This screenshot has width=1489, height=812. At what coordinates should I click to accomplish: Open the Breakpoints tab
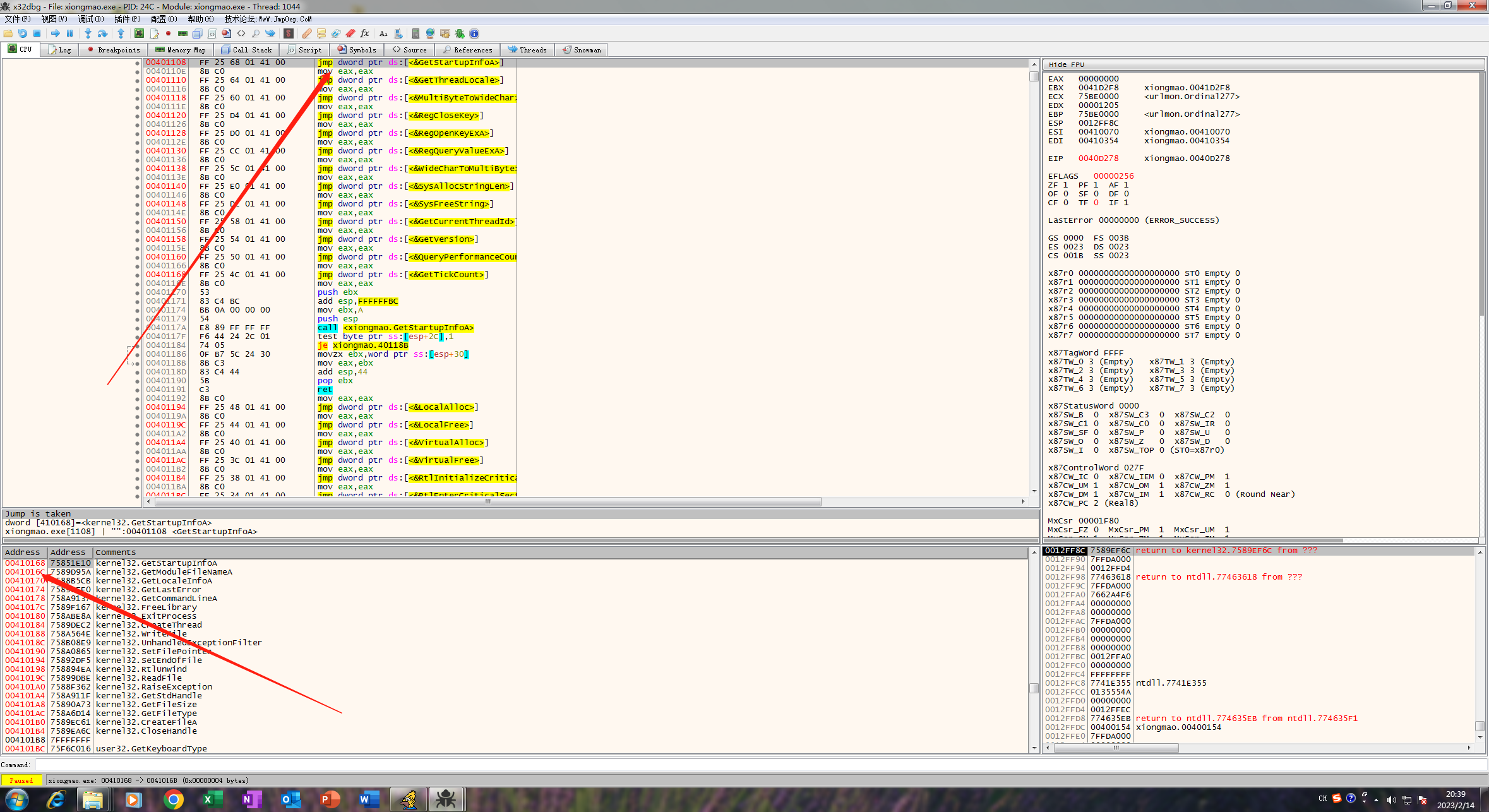114,50
